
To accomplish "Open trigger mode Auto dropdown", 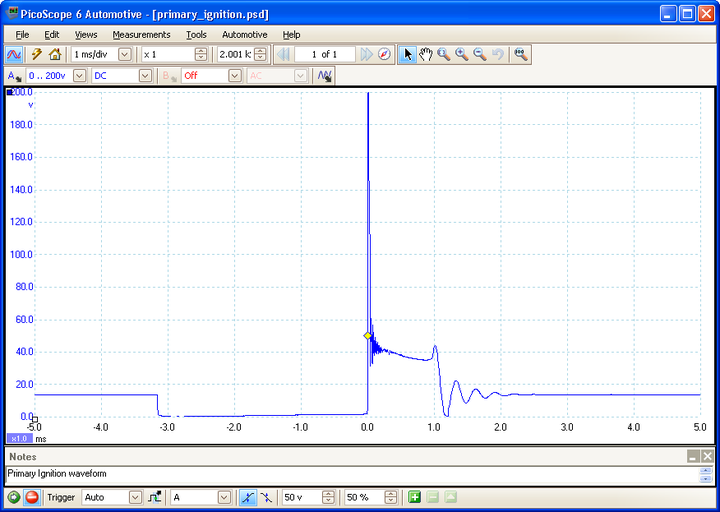I will tap(135, 497).
